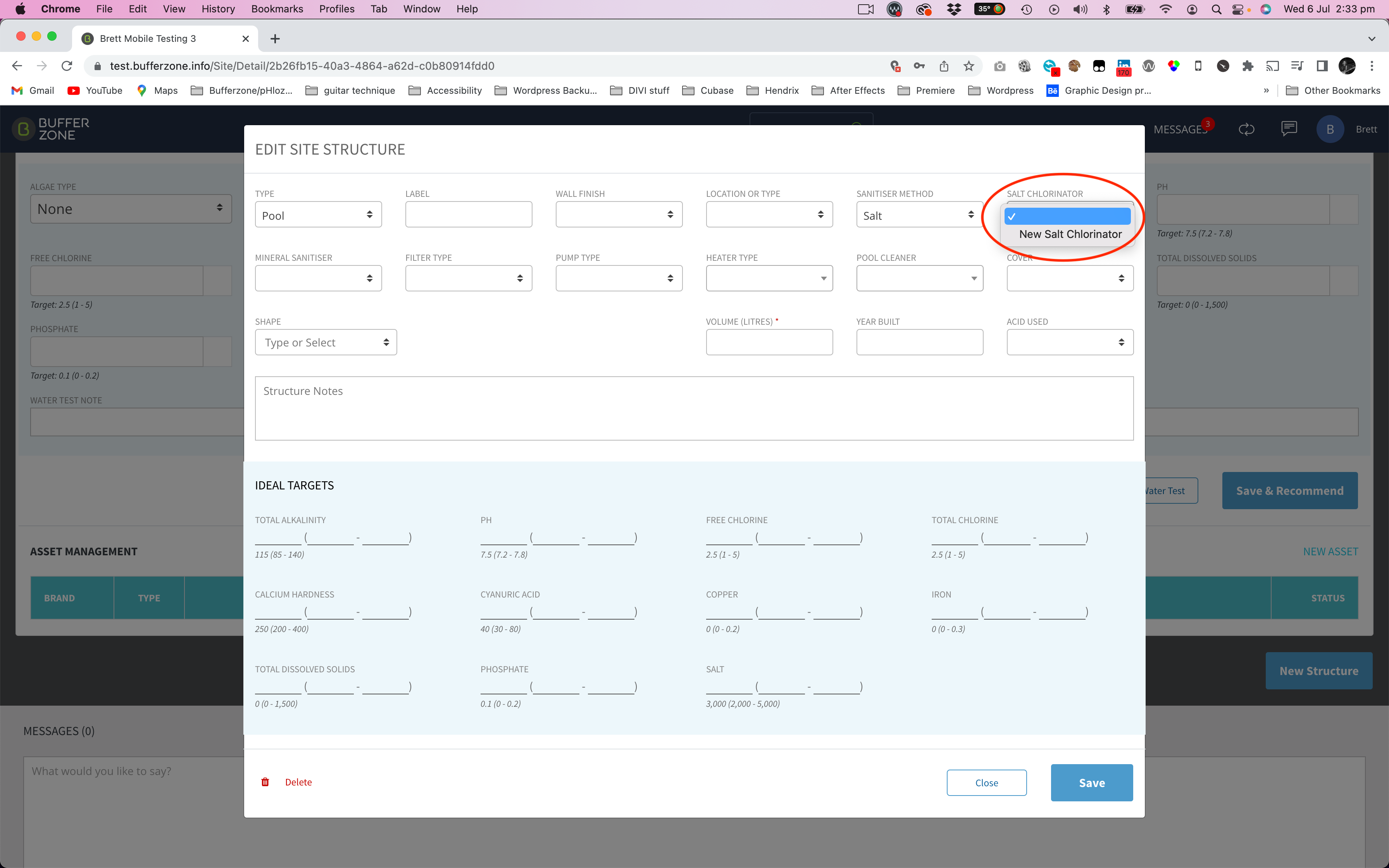1389x868 pixels.
Task: Bookmark page with the star icon
Action: [x=969, y=66]
